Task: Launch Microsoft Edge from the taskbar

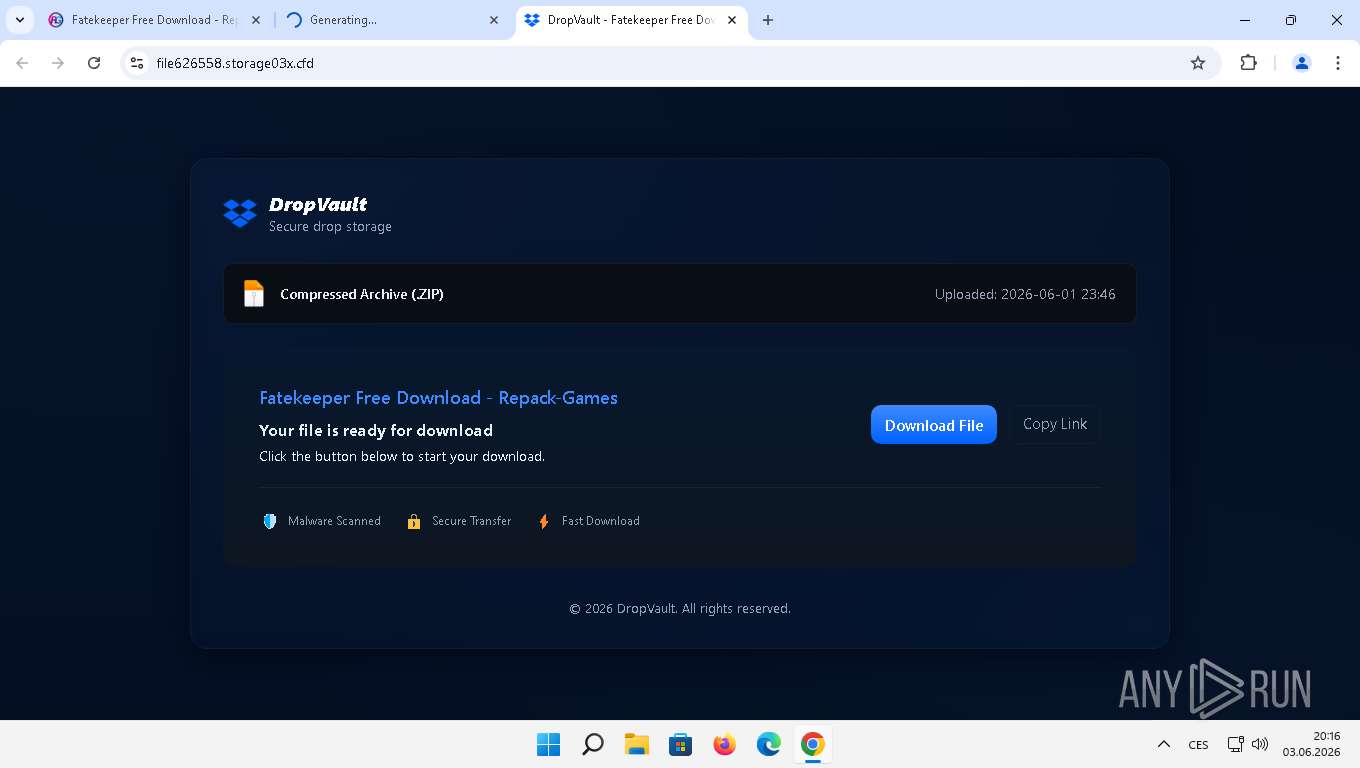Action: (769, 744)
